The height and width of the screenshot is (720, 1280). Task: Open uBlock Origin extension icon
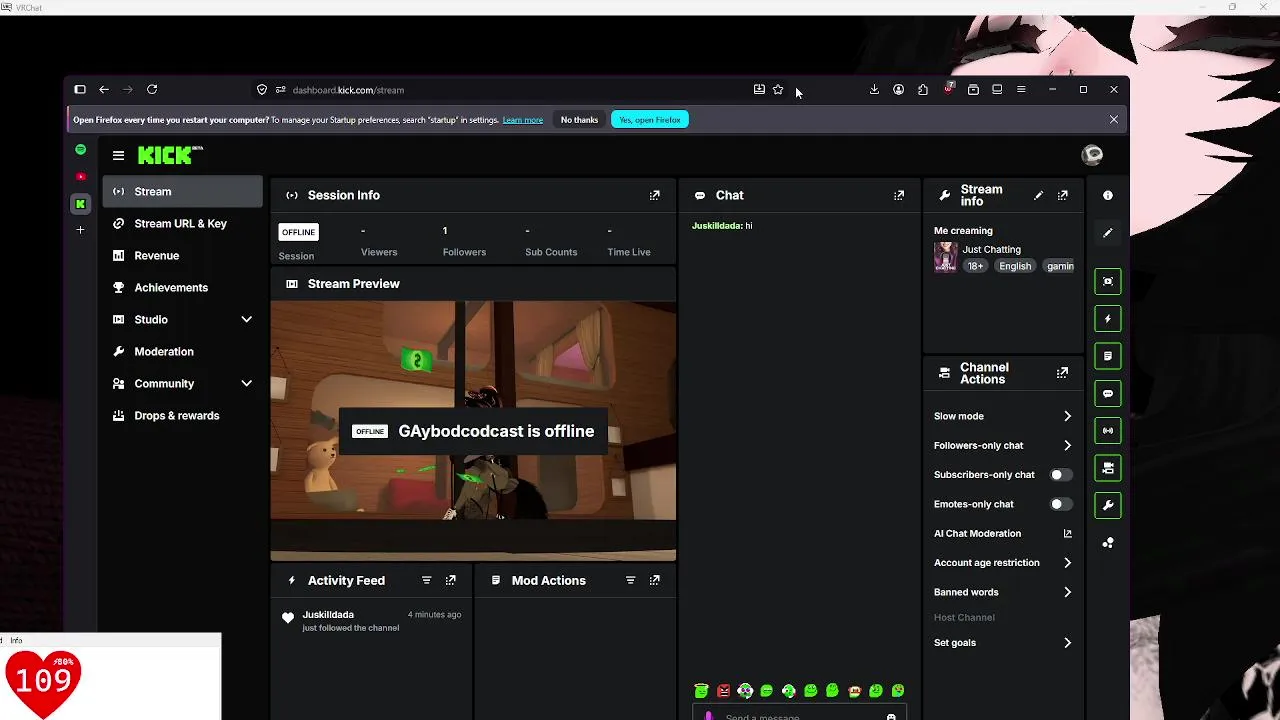(x=948, y=90)
